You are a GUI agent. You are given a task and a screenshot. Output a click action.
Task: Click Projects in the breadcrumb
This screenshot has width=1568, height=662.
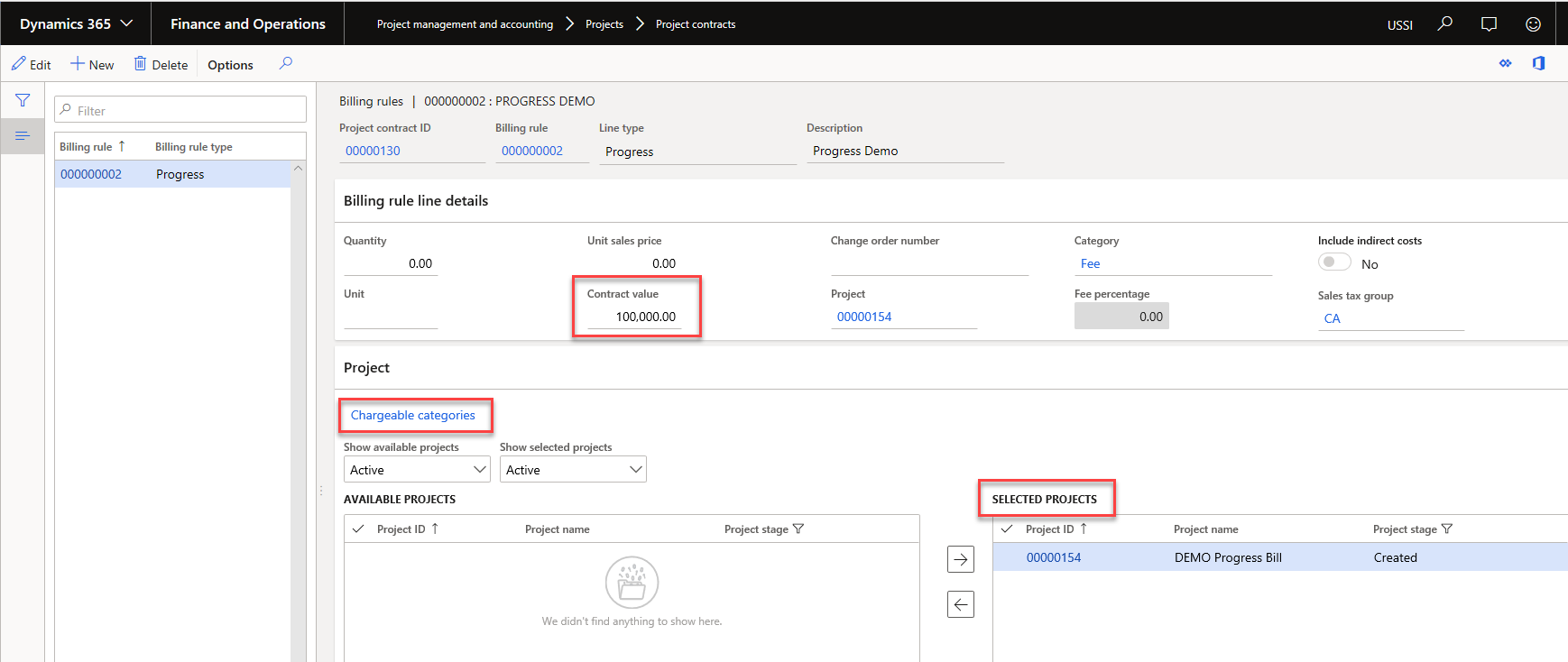pos(604,24)
